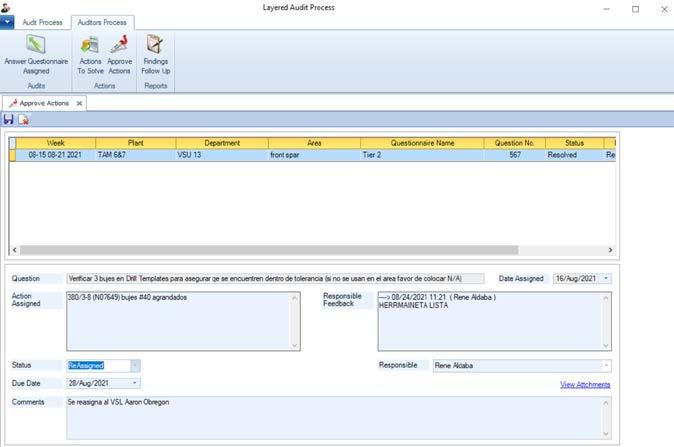This screenshot has height=447, width=674.
Task: Sort by the Plant column header
Action: pos(135,143)
